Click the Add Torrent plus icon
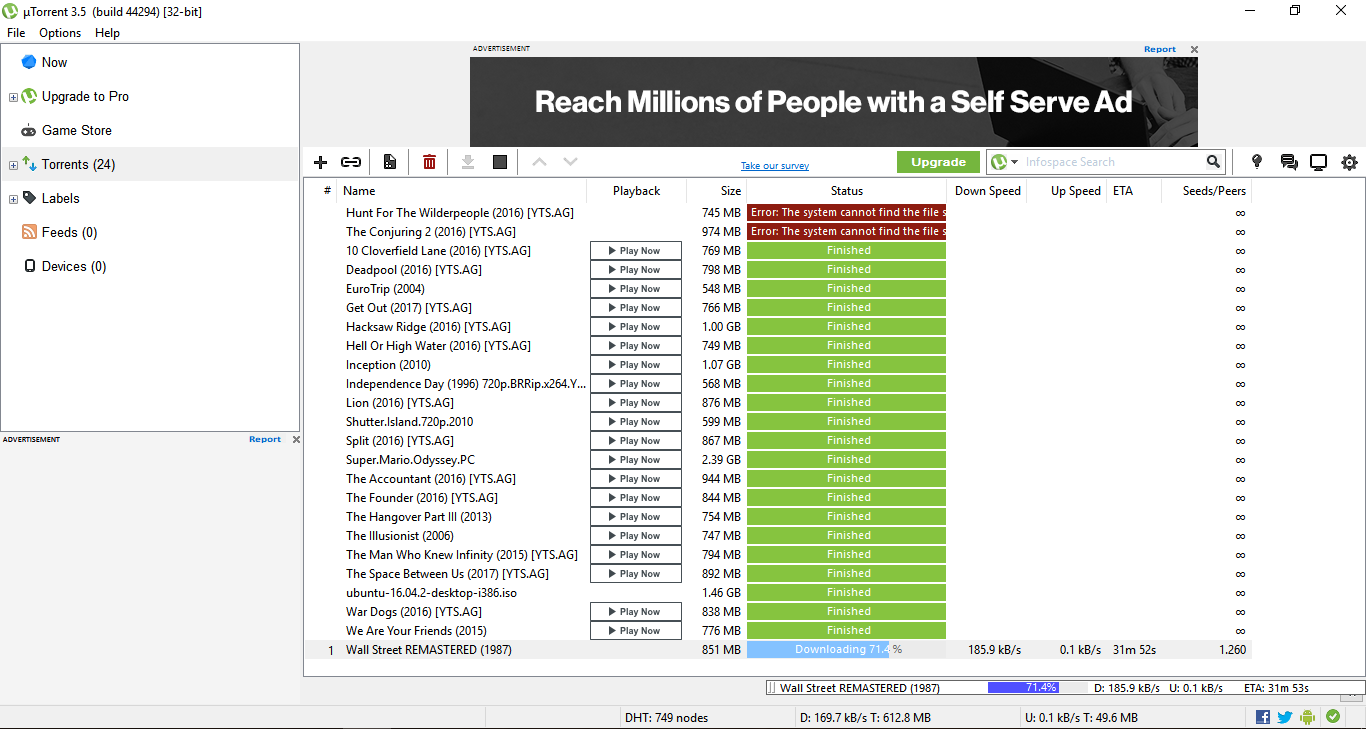Viewport: 1366px width, 729px height. [320, 162]
